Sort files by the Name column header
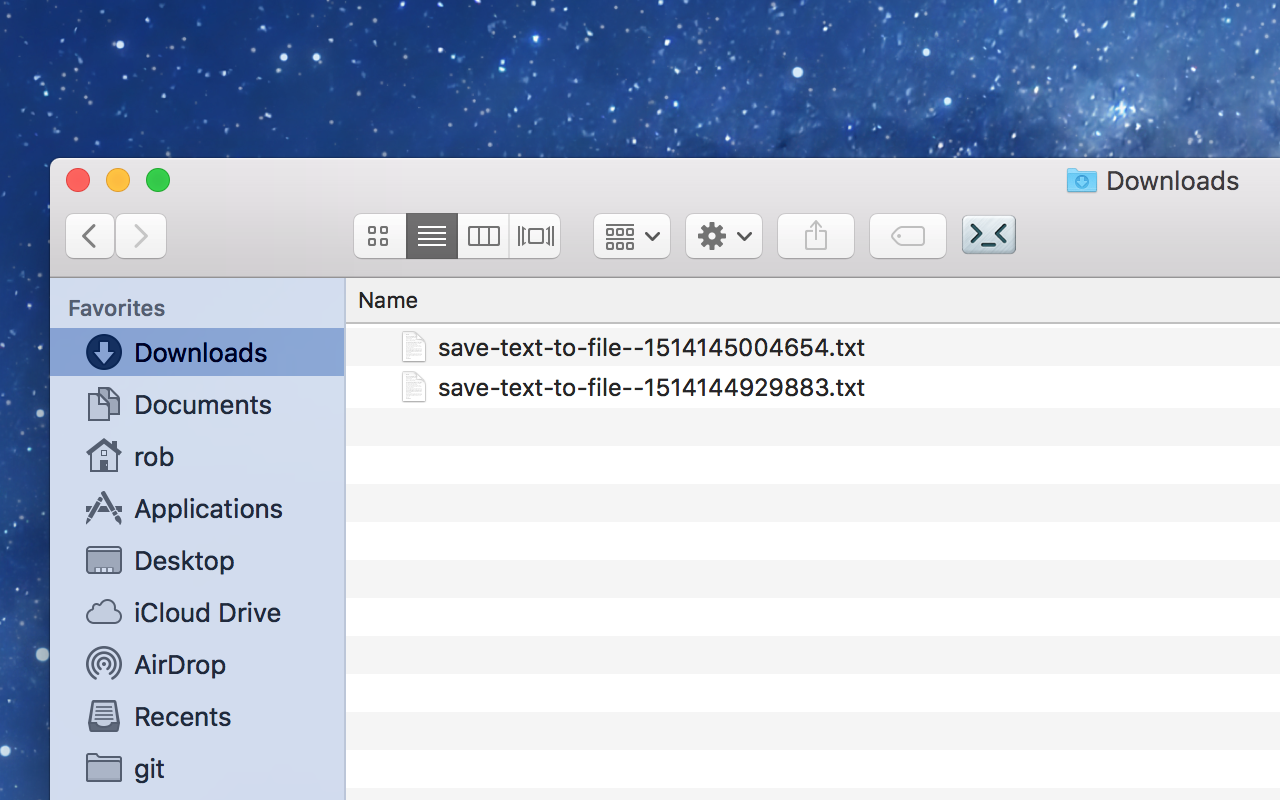 click(387, 300)
